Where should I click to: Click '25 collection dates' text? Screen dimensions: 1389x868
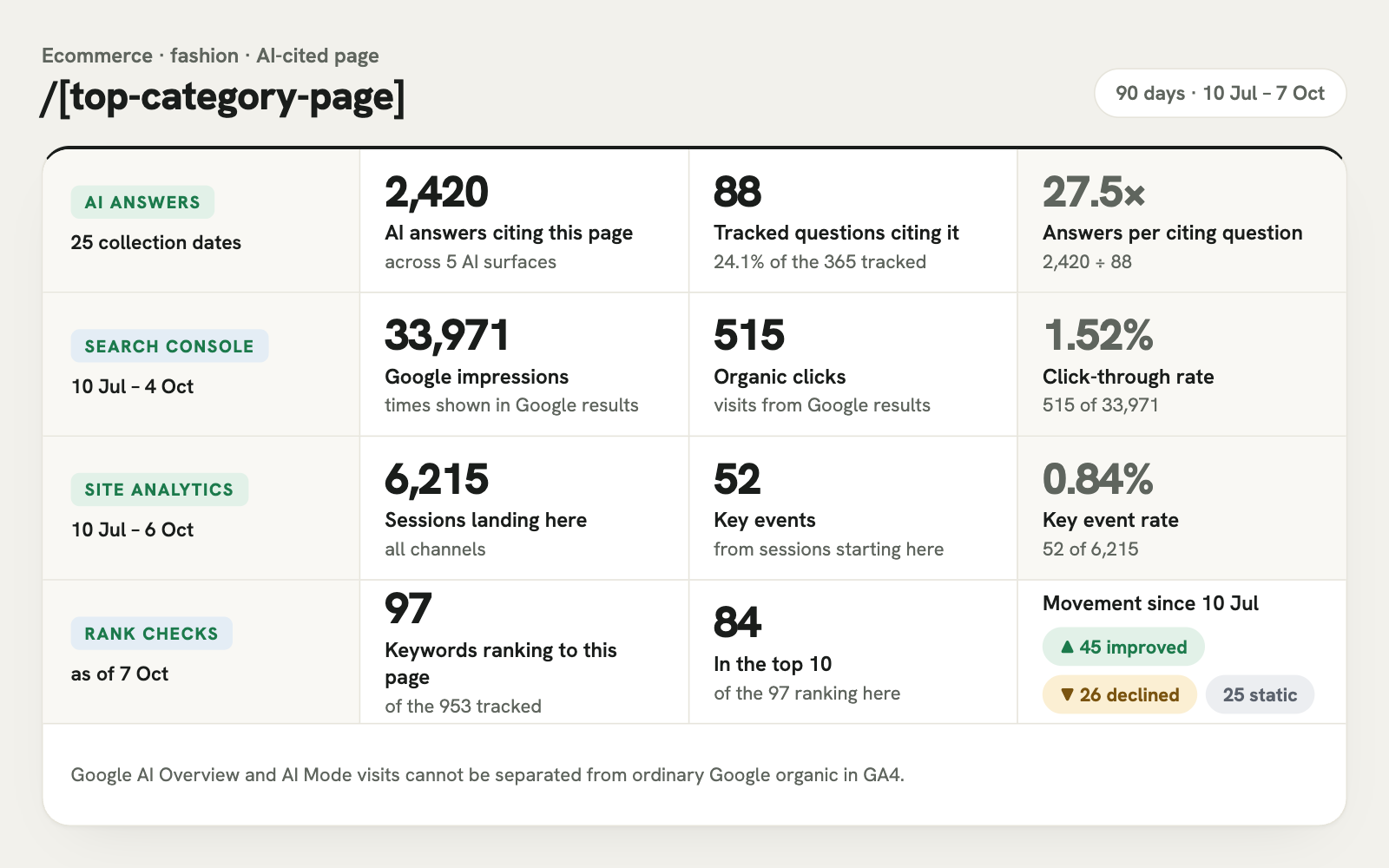pyautogui.click(x=156, y=243)
